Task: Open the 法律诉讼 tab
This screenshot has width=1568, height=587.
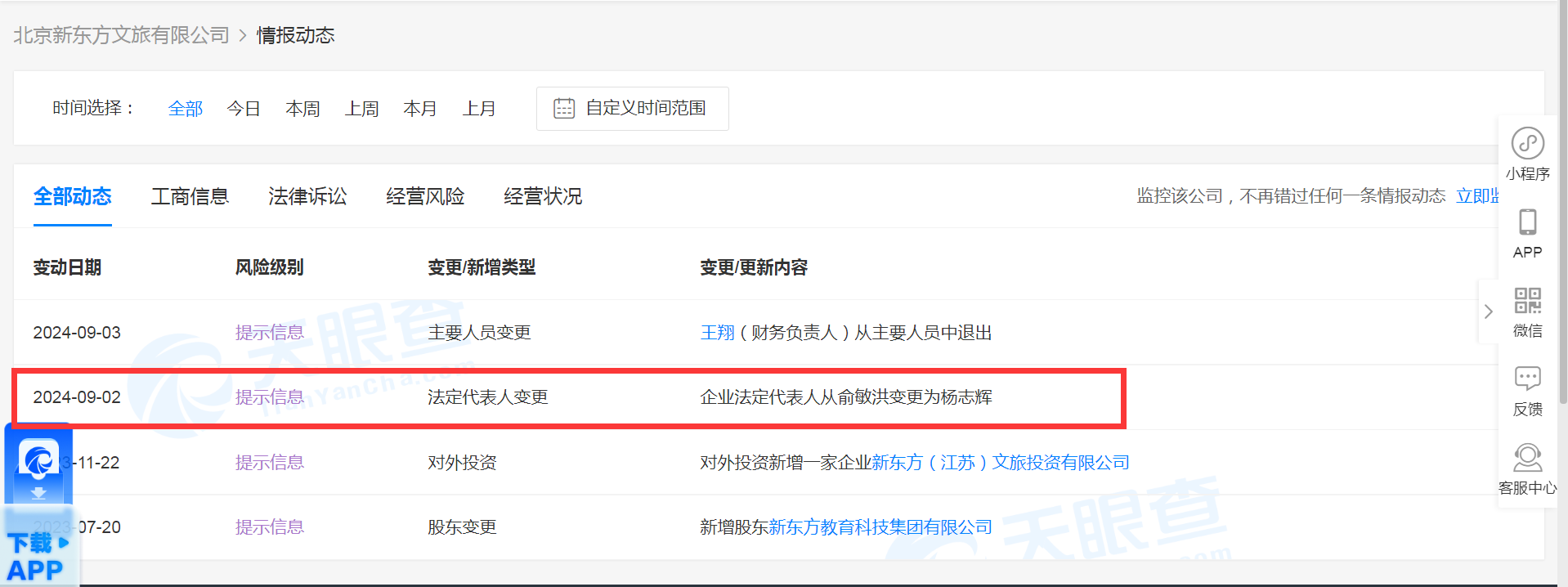Action: (307, 196)
